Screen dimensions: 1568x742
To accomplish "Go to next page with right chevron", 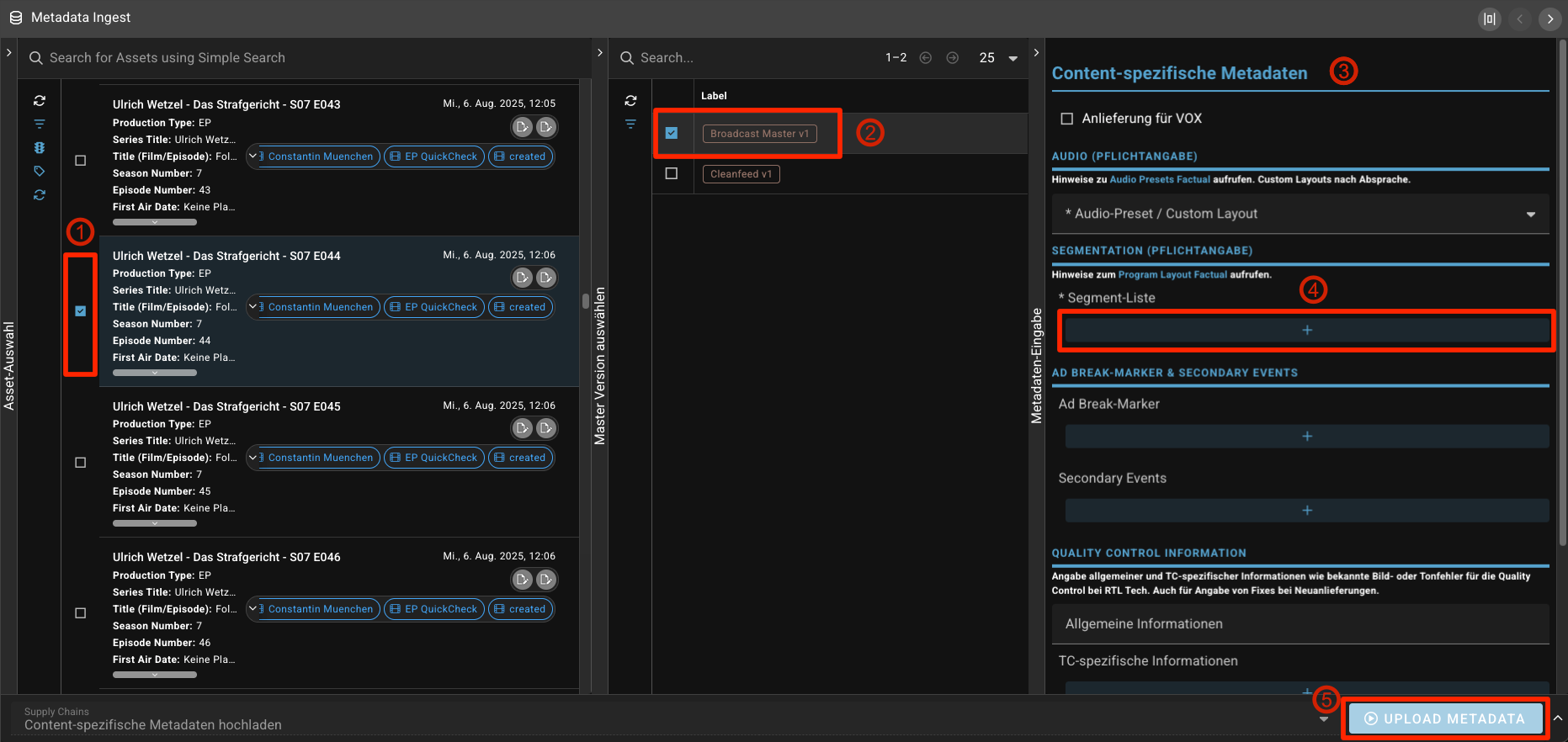I will (x=1549, y=19).
